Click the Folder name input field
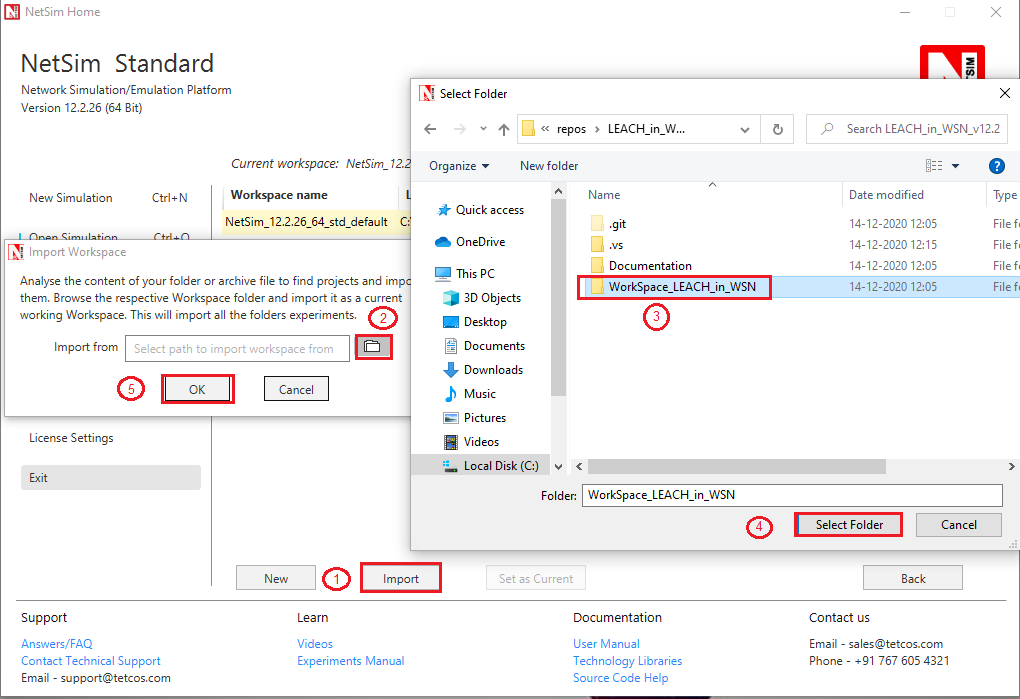The width and height of the screenshot is (1020, 699). tap(792, 495)
